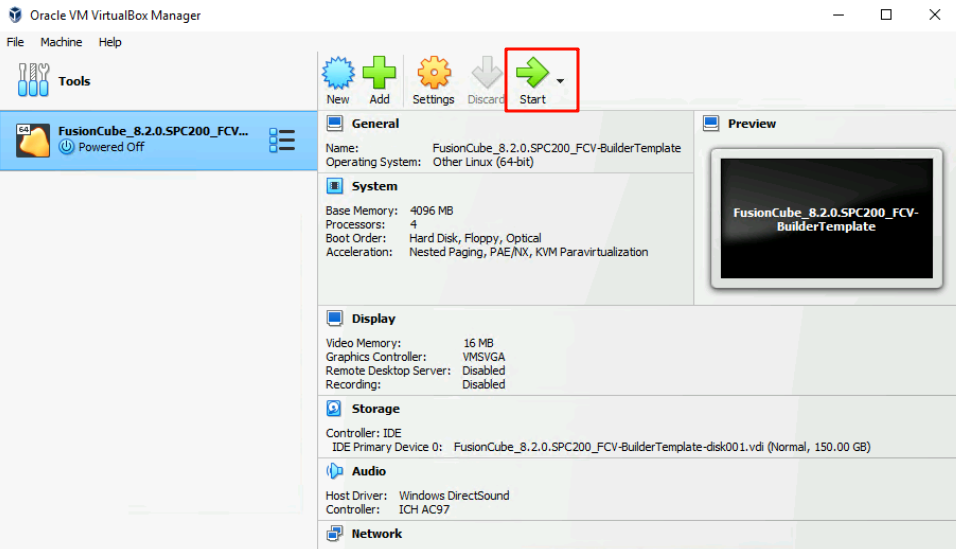Open the Display section header
Image resolution: width=956 pixels, height=549 pixels.
373,319
